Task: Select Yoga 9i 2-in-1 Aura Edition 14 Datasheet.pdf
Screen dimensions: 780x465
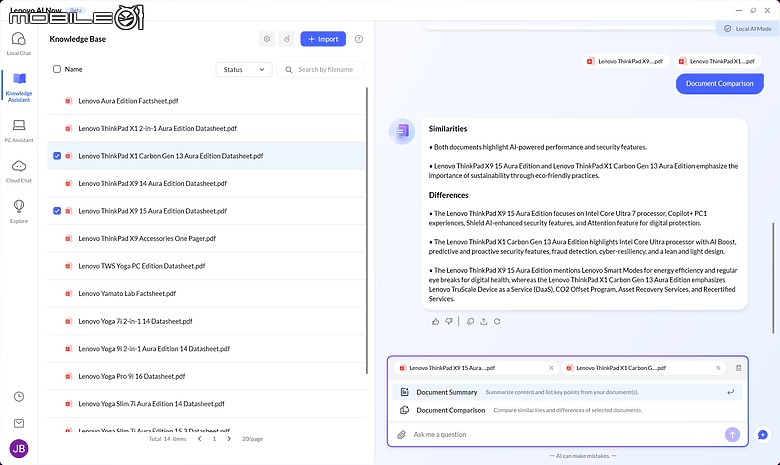Action: 206,349
